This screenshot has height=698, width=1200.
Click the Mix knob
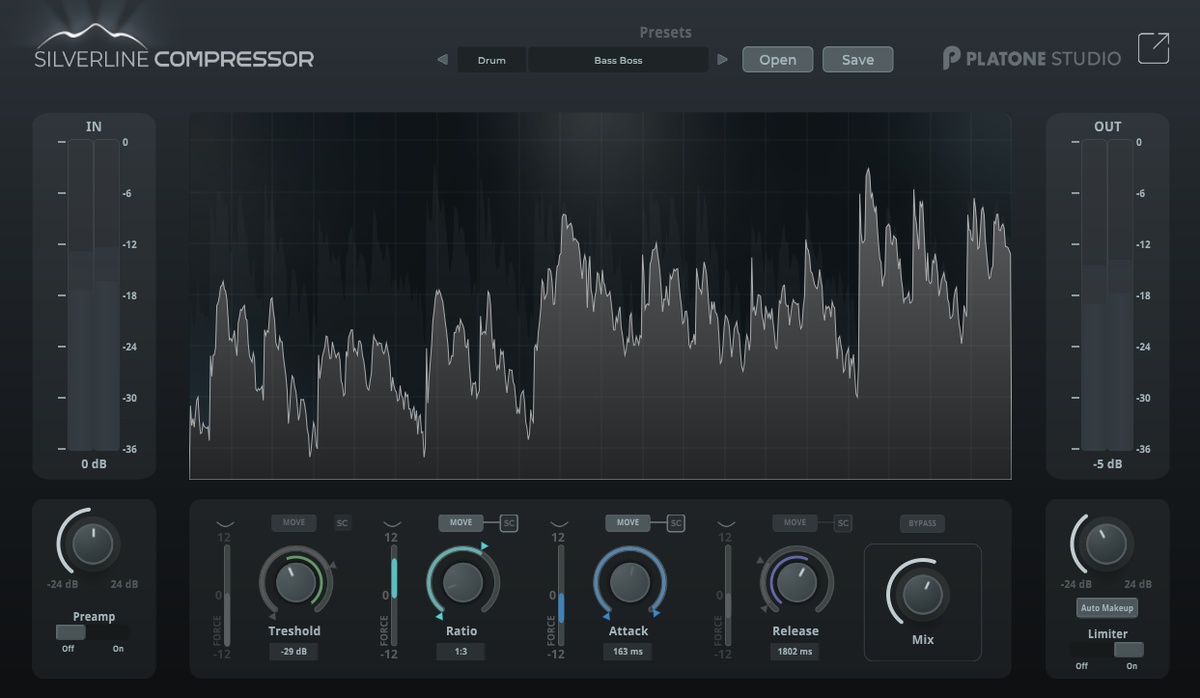(x=923, y=596)
